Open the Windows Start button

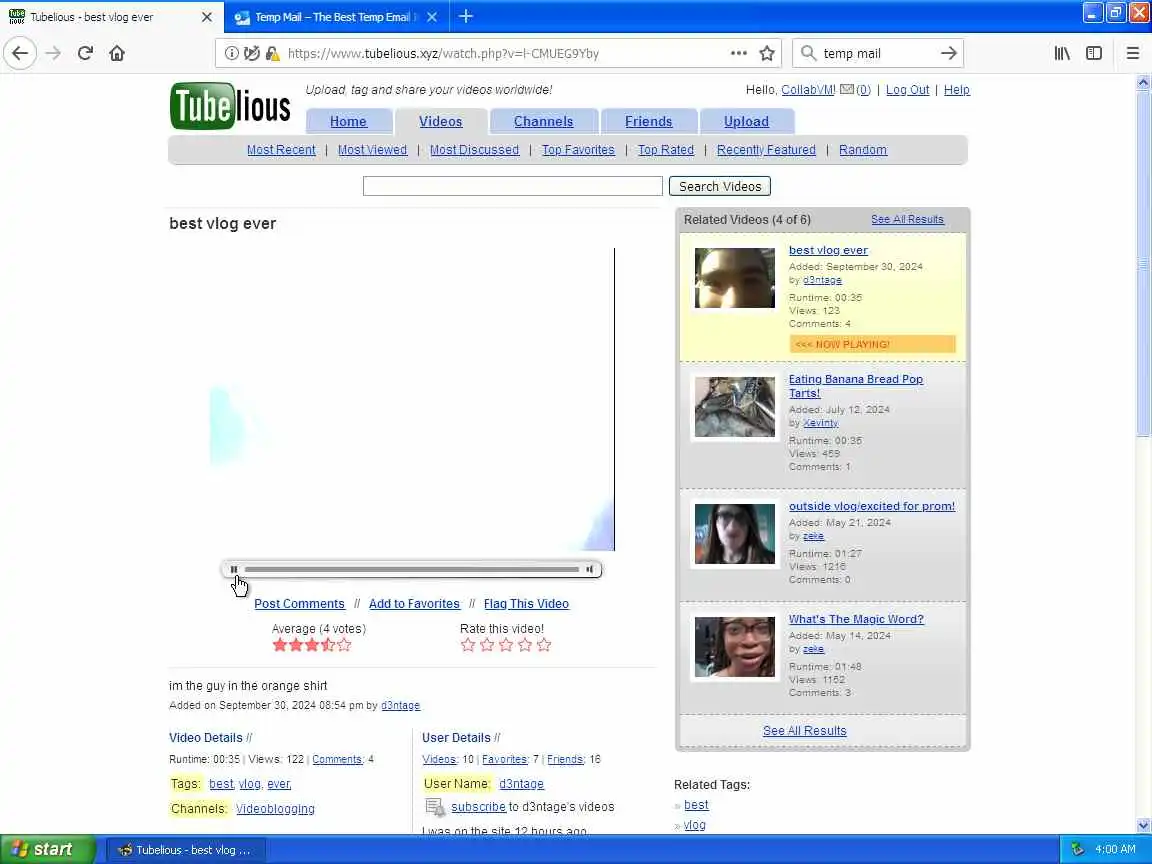(x=47, y=849)
